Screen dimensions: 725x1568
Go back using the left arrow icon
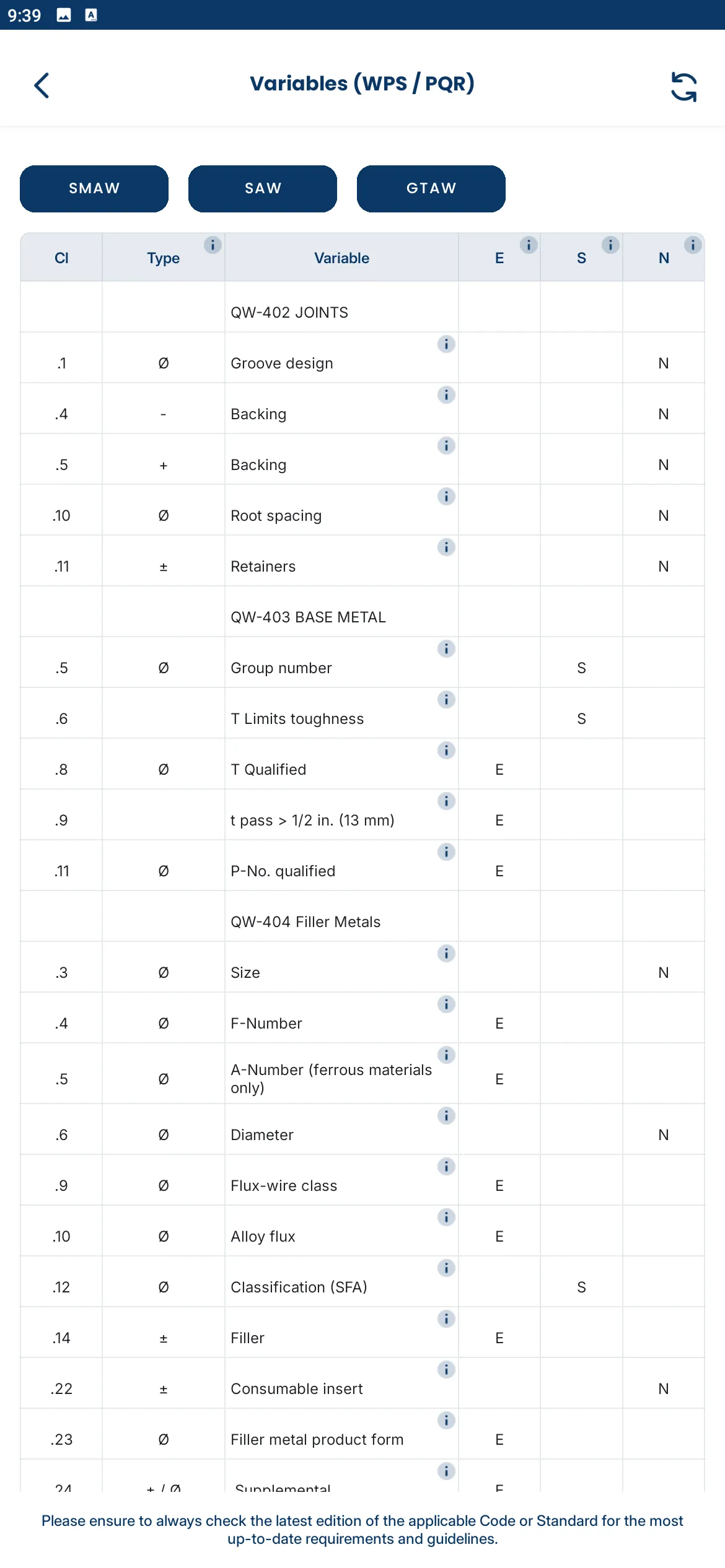coord(42,85)
